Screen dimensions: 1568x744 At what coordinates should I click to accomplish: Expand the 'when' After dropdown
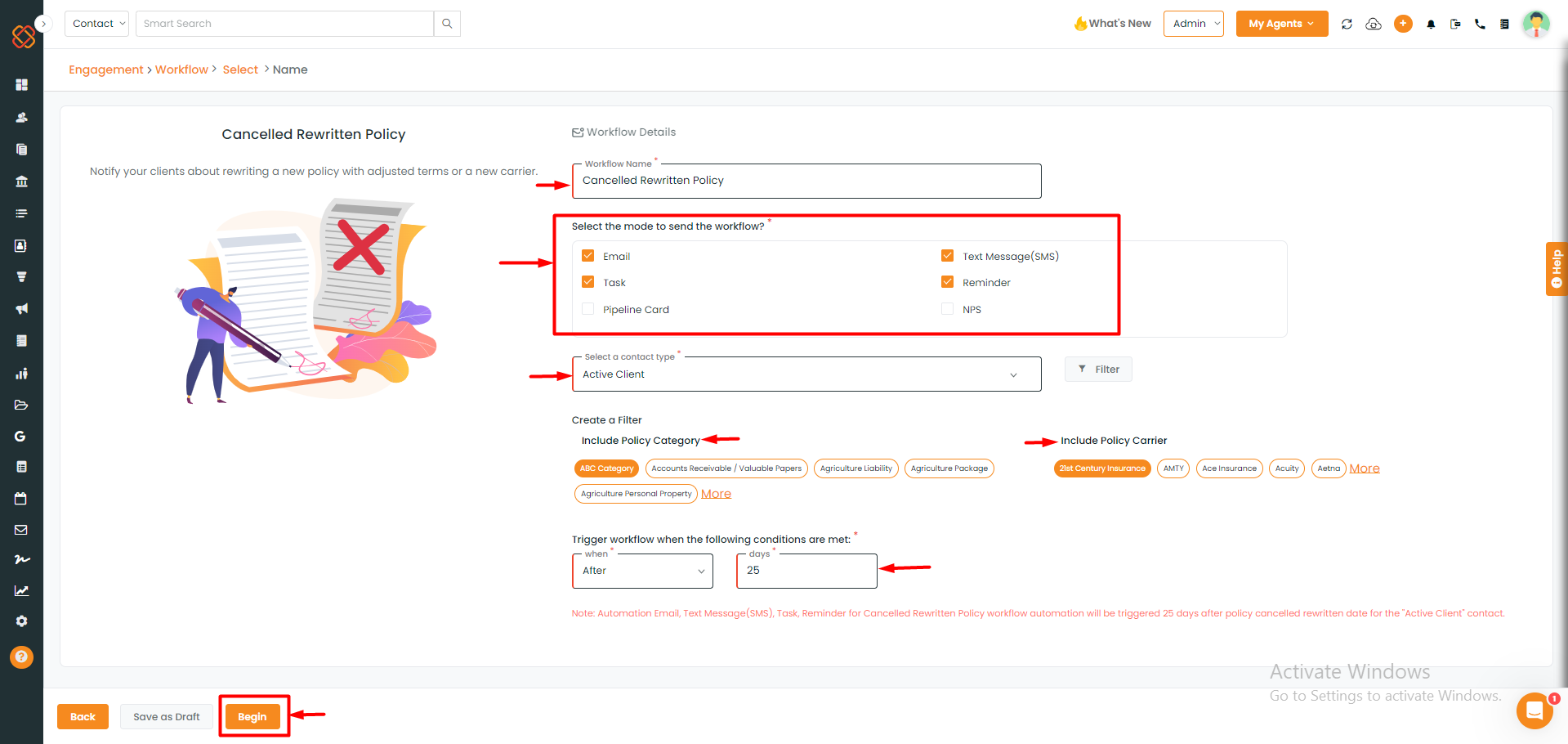pyautogui.click(x=642, y=571)
